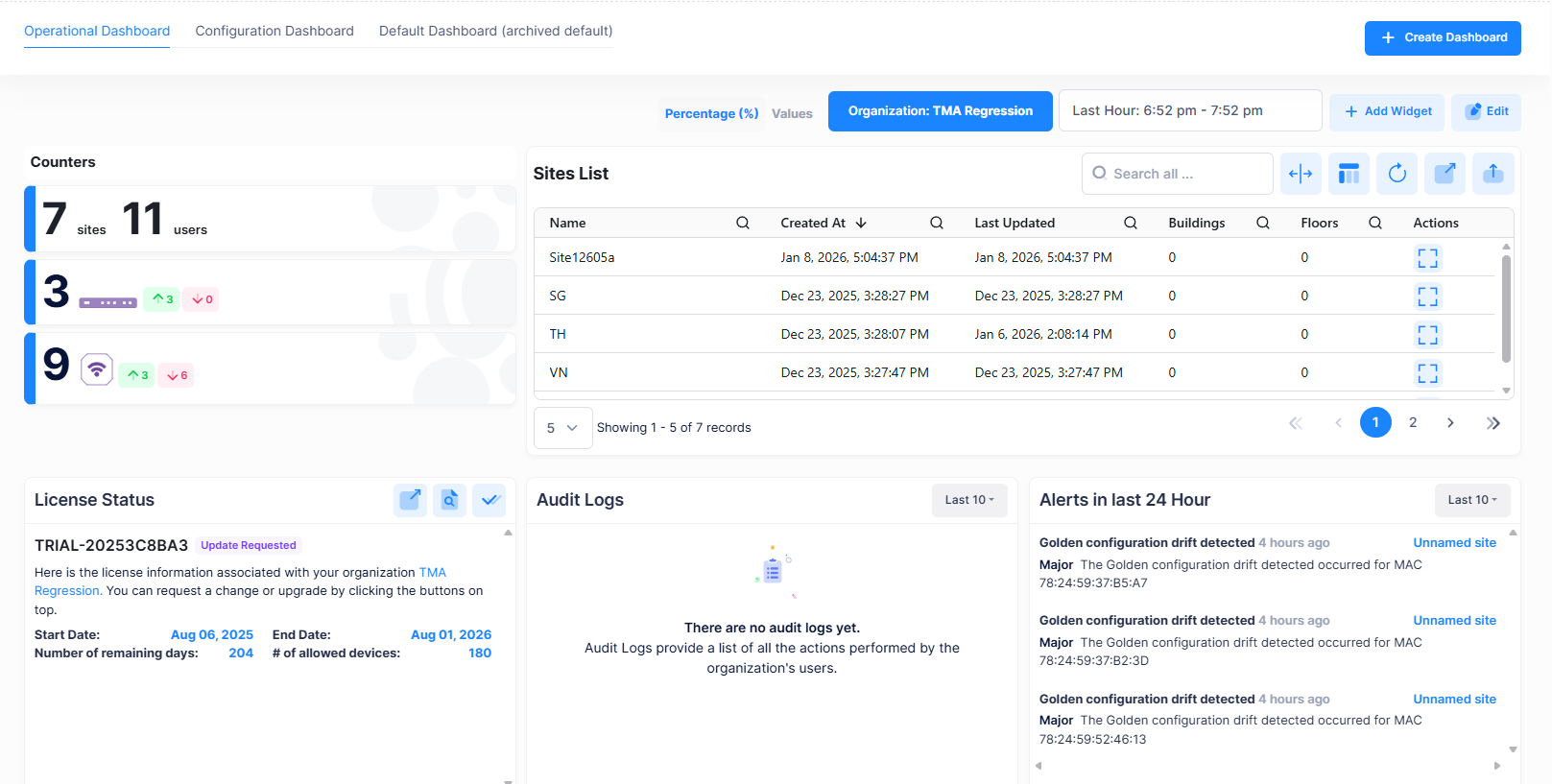Refresh the Sites List table
1552x784 pixels.
pos(1397,174)
